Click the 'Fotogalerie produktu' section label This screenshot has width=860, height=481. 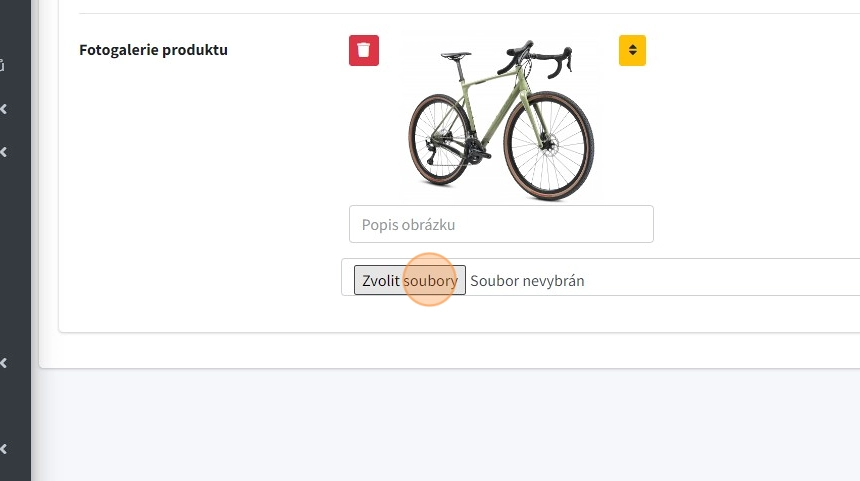pyautogui.click(x=153, y=49)
